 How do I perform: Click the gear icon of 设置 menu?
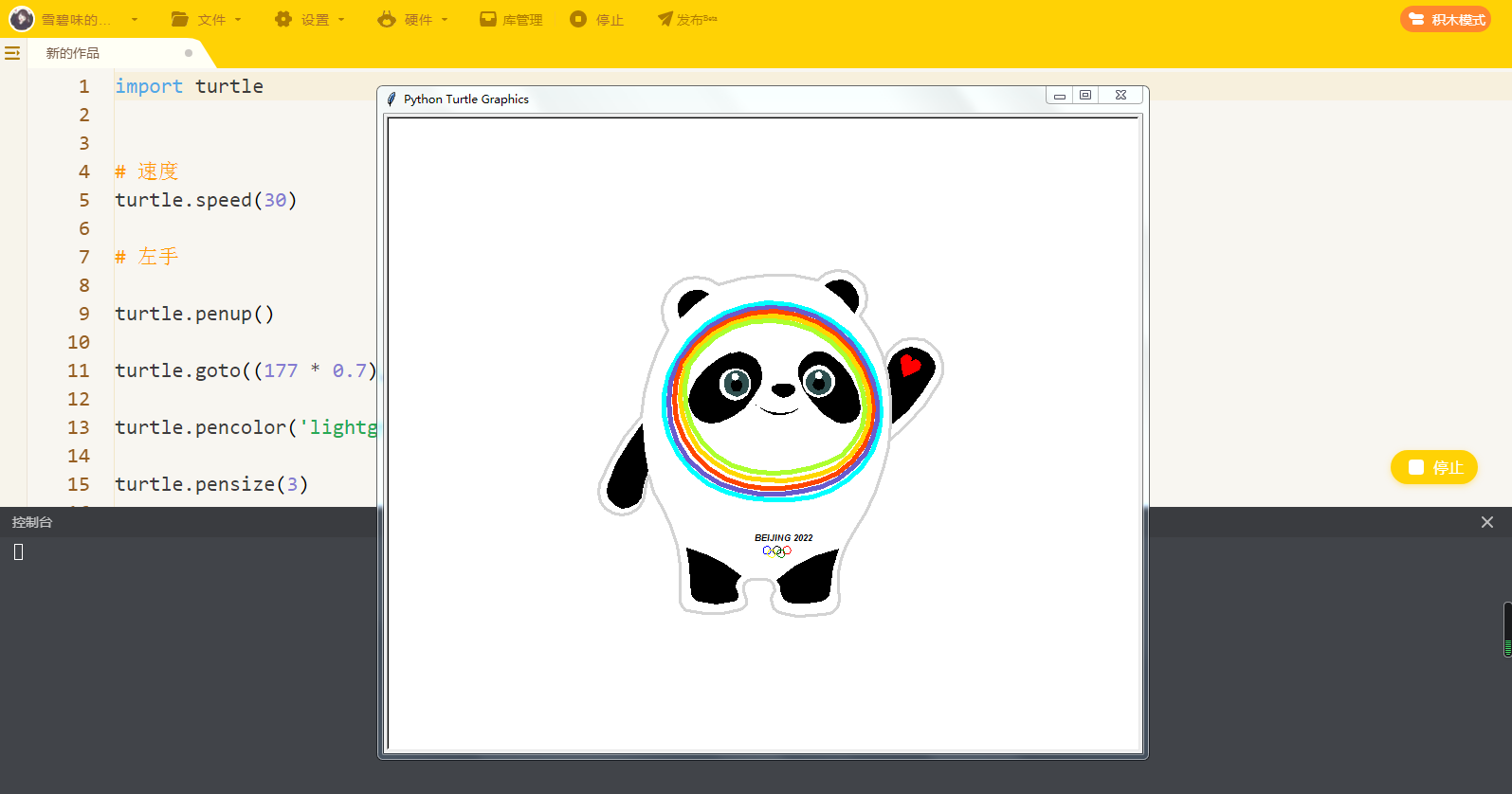[x=282, y=19]
